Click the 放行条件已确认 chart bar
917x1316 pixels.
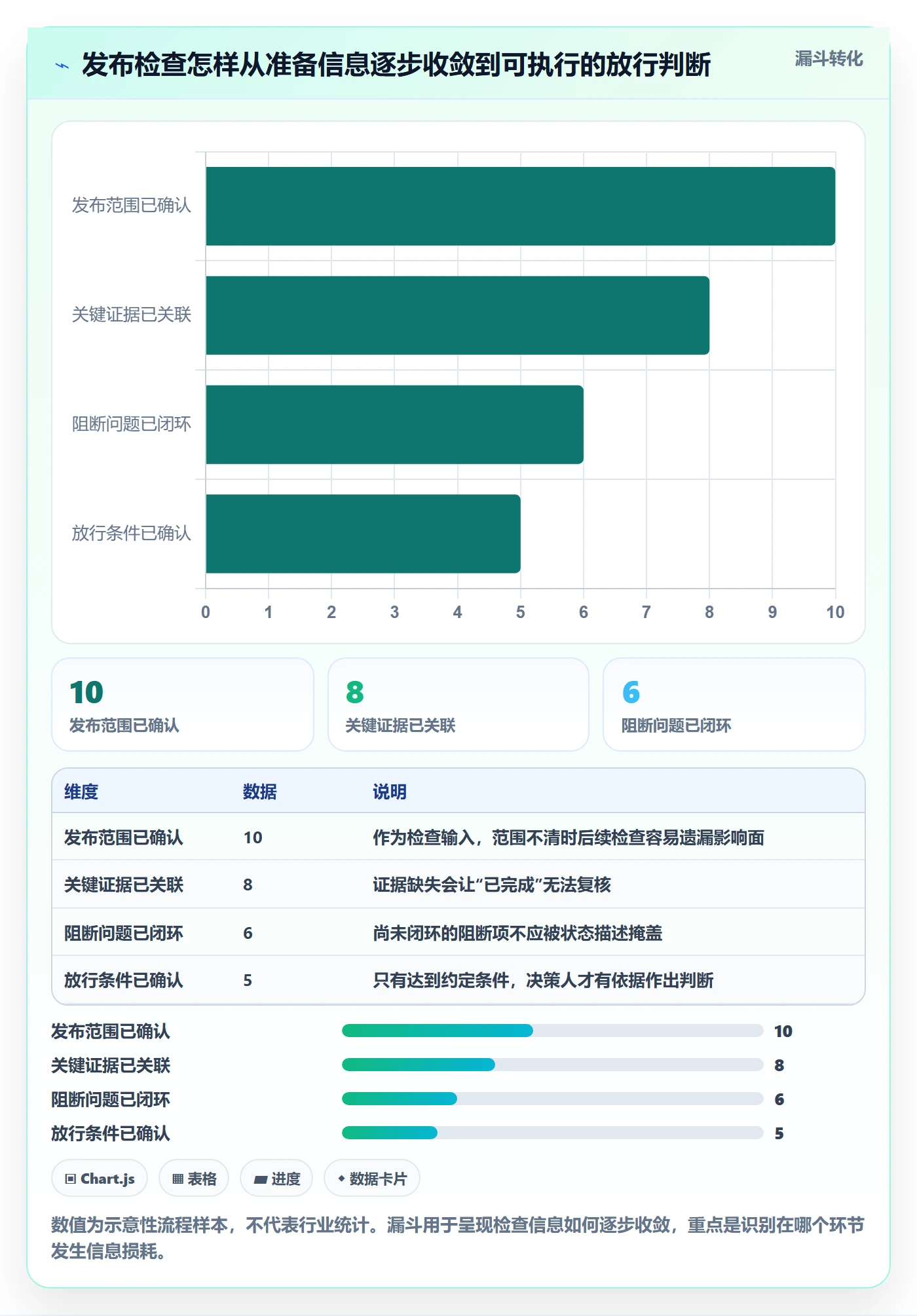[x=363, y=534]
